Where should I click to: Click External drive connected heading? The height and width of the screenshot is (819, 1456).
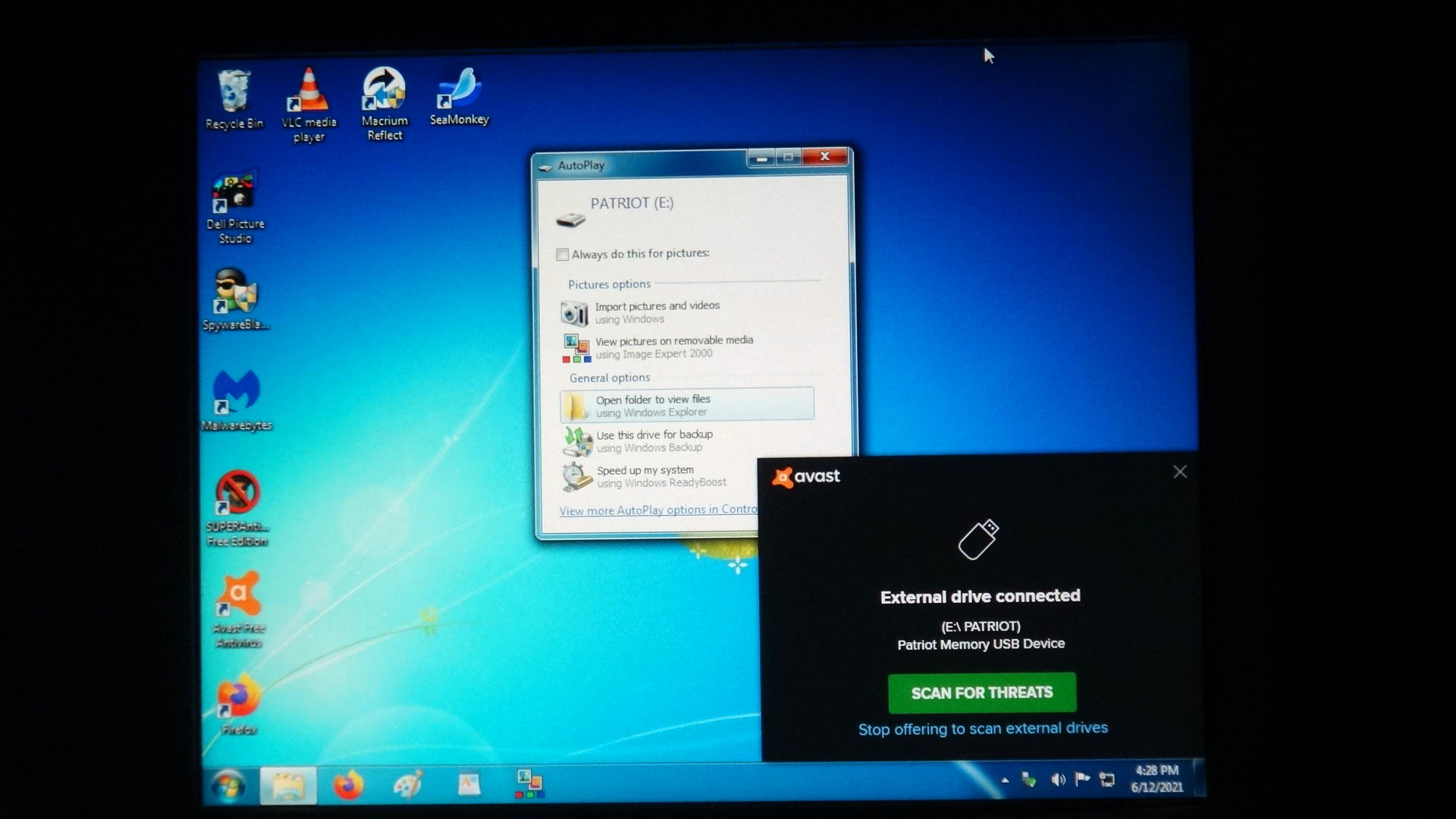[x=981, y=596]
